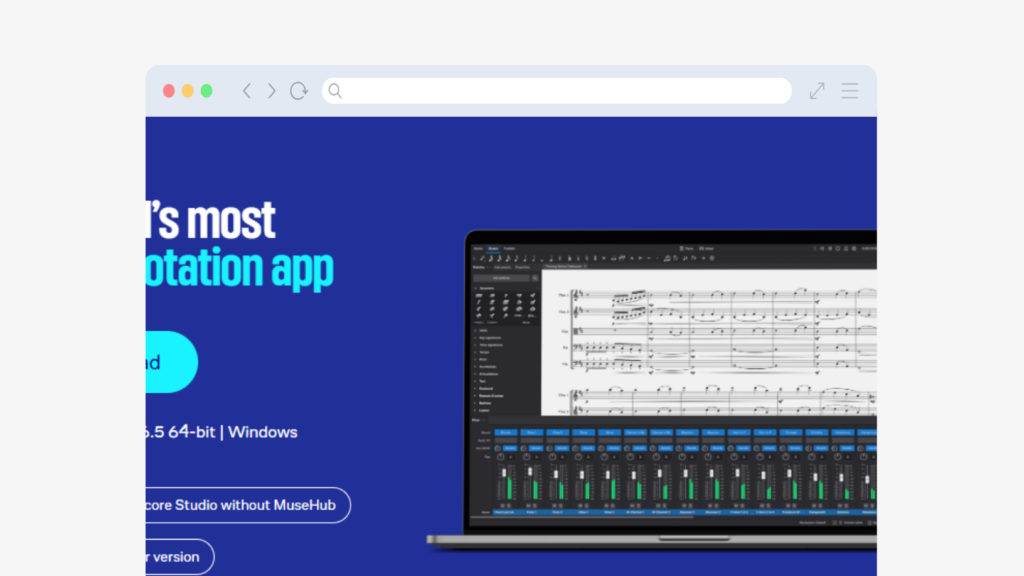Click the green window button in browser
Image resolution: width=1024 pixels, height=576 pixels.
click(x=206, y=91)
